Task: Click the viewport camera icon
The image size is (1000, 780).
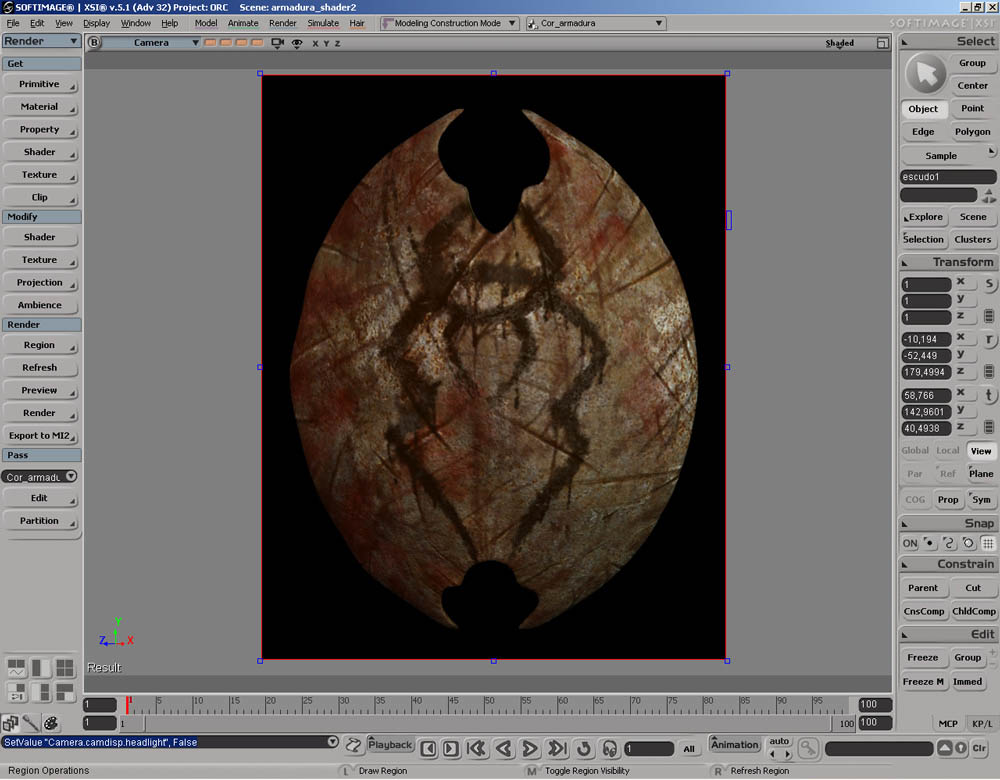Action: (278, 43)
